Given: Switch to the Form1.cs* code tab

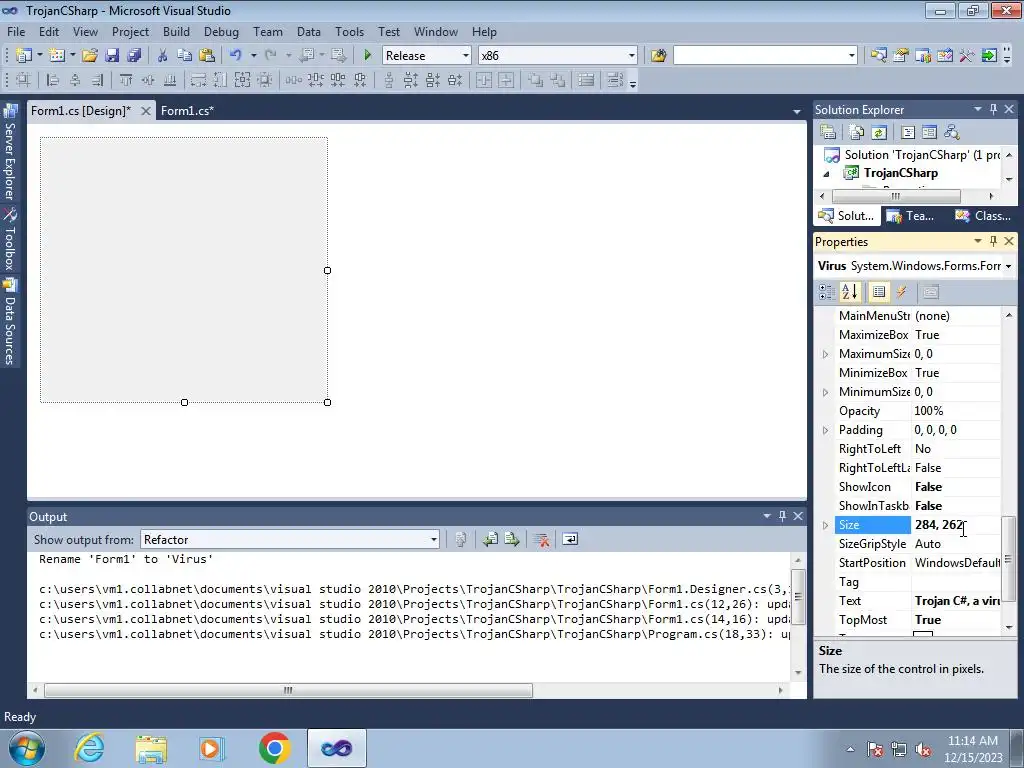Looking at the screenshot, I should tap(187, 111).
